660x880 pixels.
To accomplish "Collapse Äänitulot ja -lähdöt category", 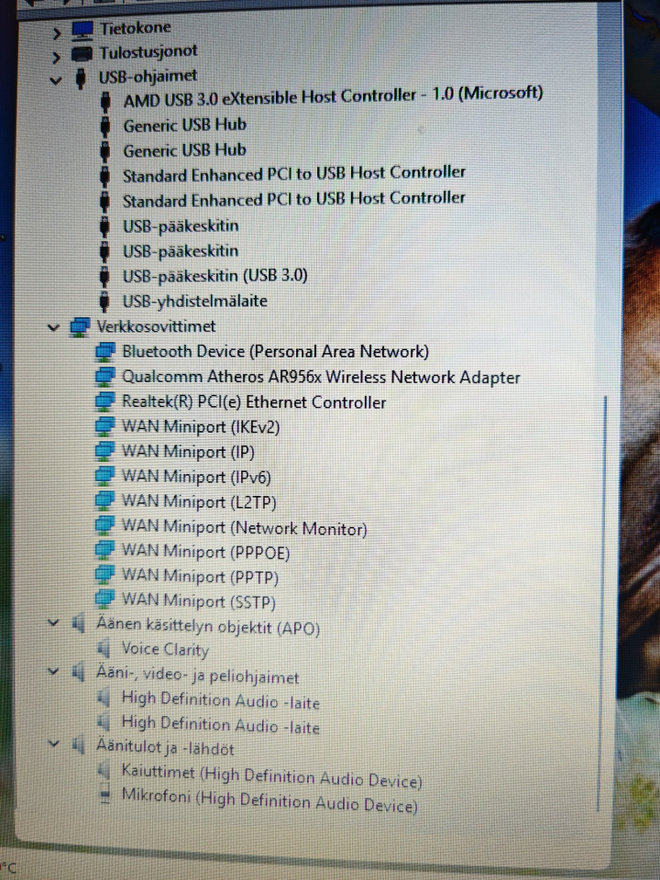I will tap(53, 744).
